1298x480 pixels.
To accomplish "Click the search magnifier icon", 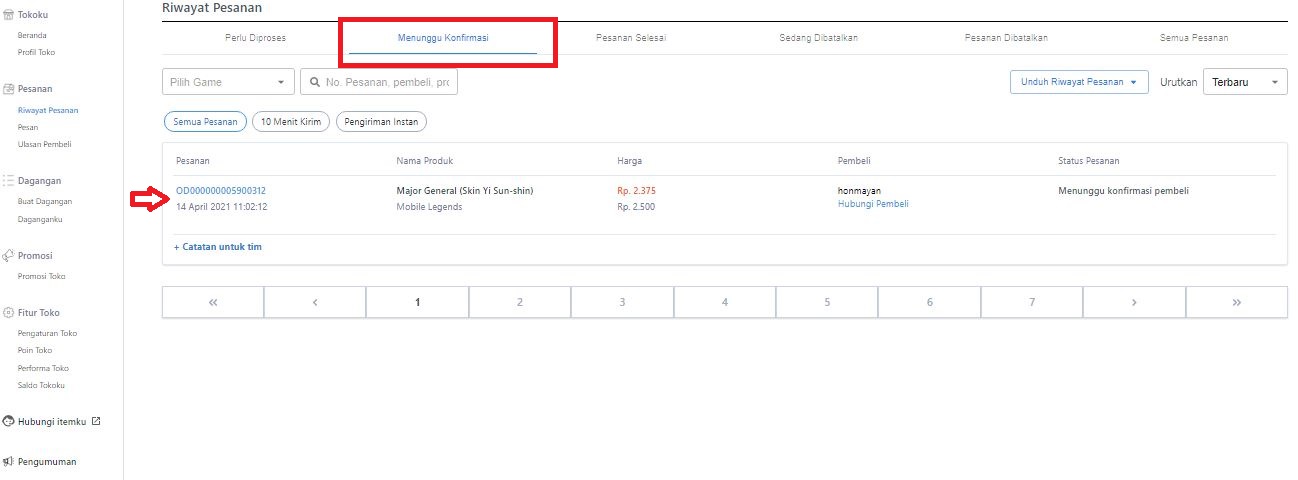I will pos(315,82).
